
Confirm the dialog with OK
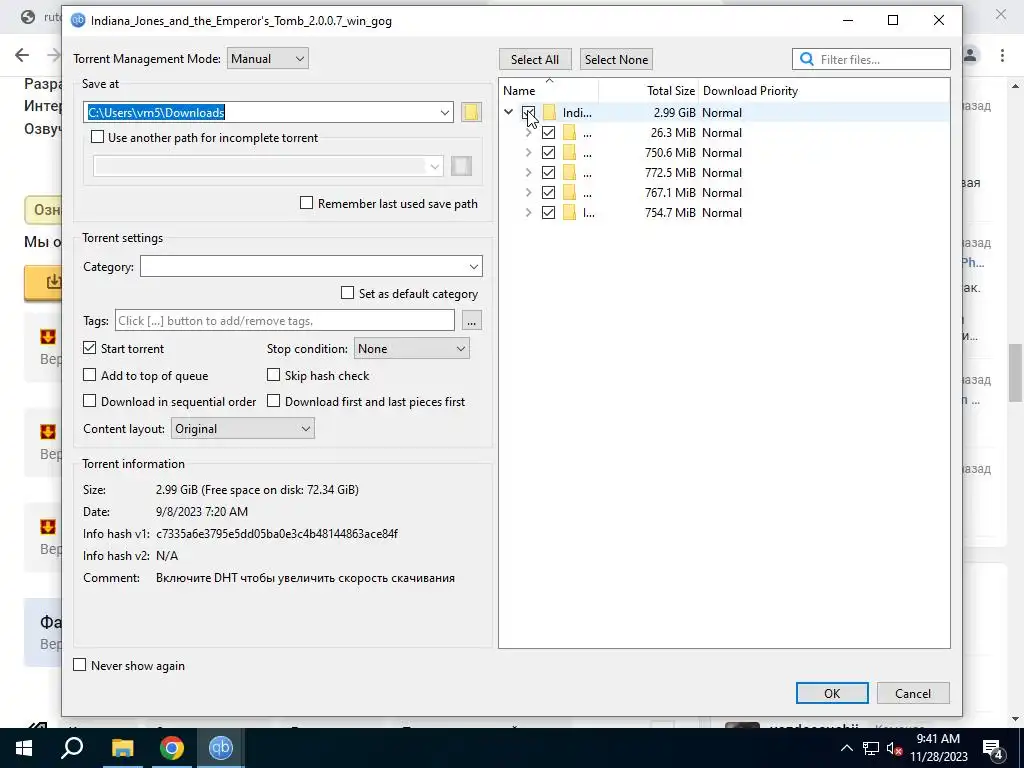pos(832,693)
